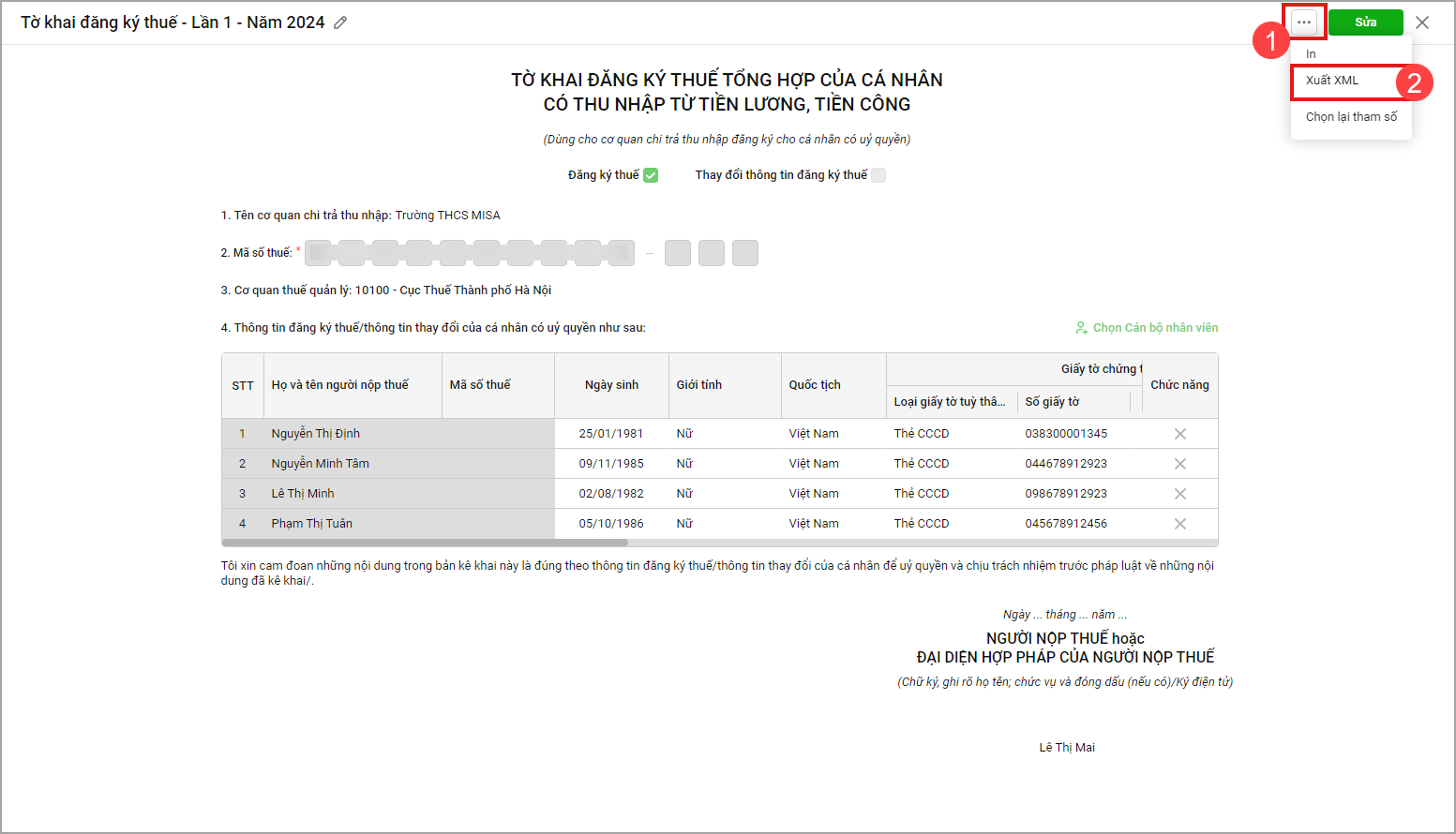Delete Nguyễn Minh Tâm's row via X icon
This screenshot has height=834, width=1456.
point(1179,464)
